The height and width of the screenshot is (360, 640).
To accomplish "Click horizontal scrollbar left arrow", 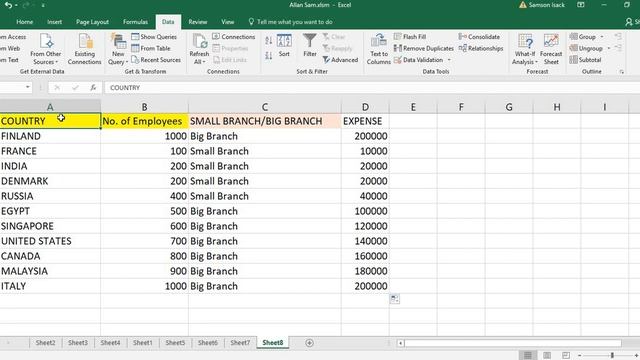I will point(401,343).
